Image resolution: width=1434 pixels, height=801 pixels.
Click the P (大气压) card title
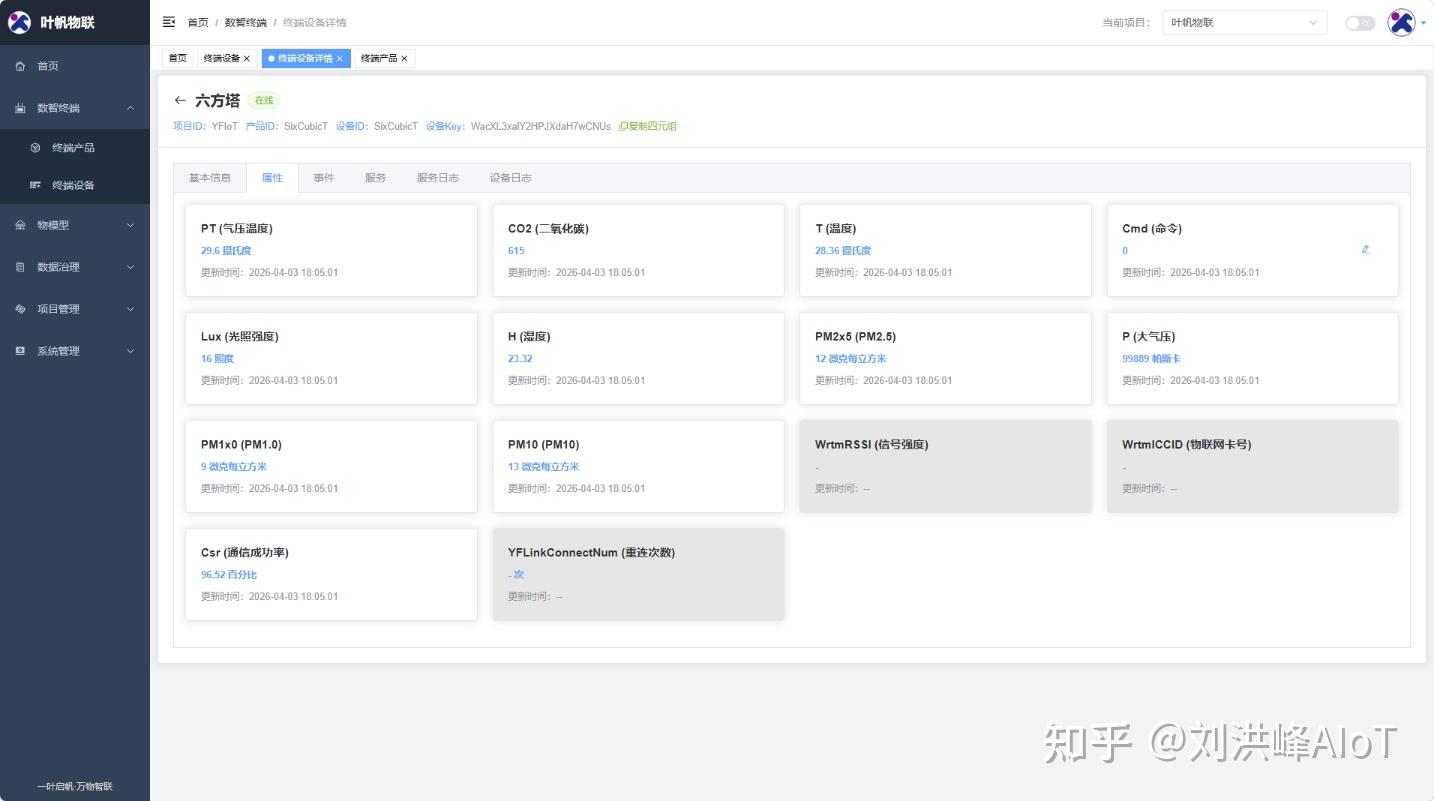[x=1149, y=337]
